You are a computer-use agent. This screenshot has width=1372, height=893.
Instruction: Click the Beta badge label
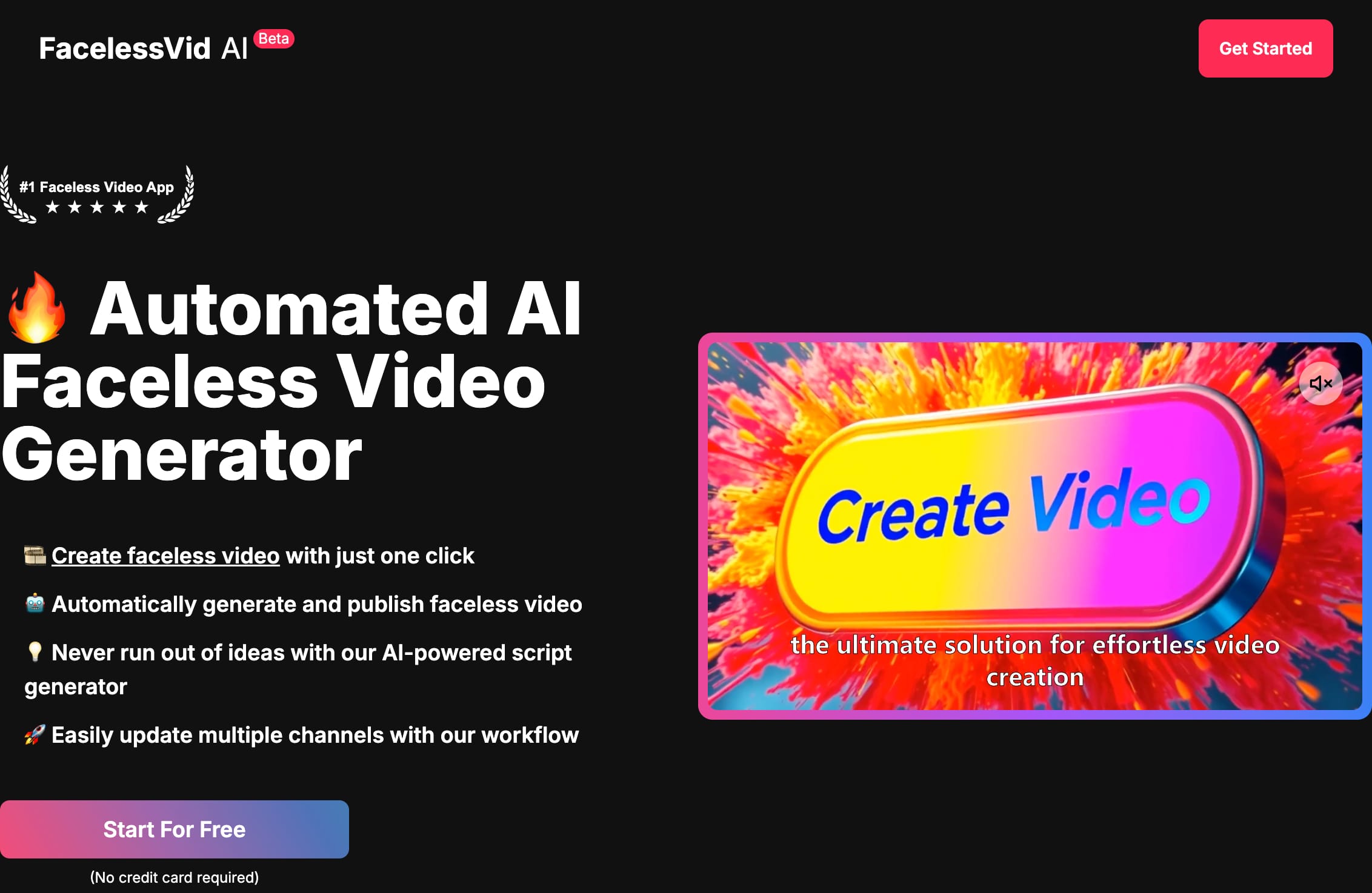[275, 38]
